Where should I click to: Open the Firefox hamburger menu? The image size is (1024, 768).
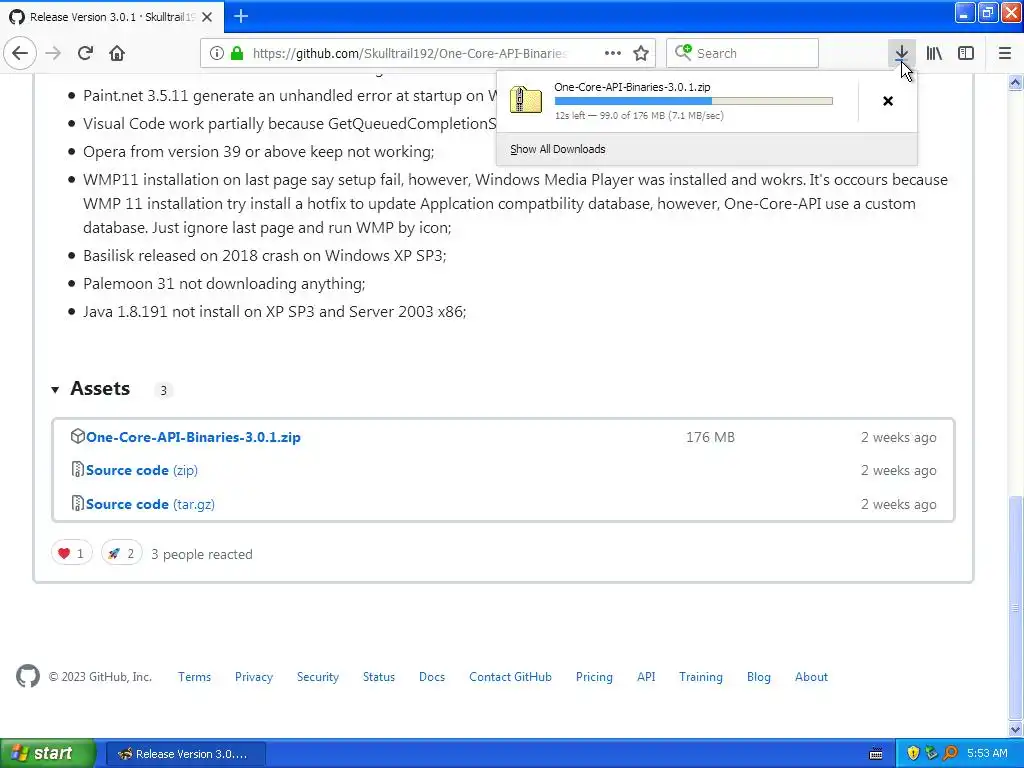coord(1004,54)
